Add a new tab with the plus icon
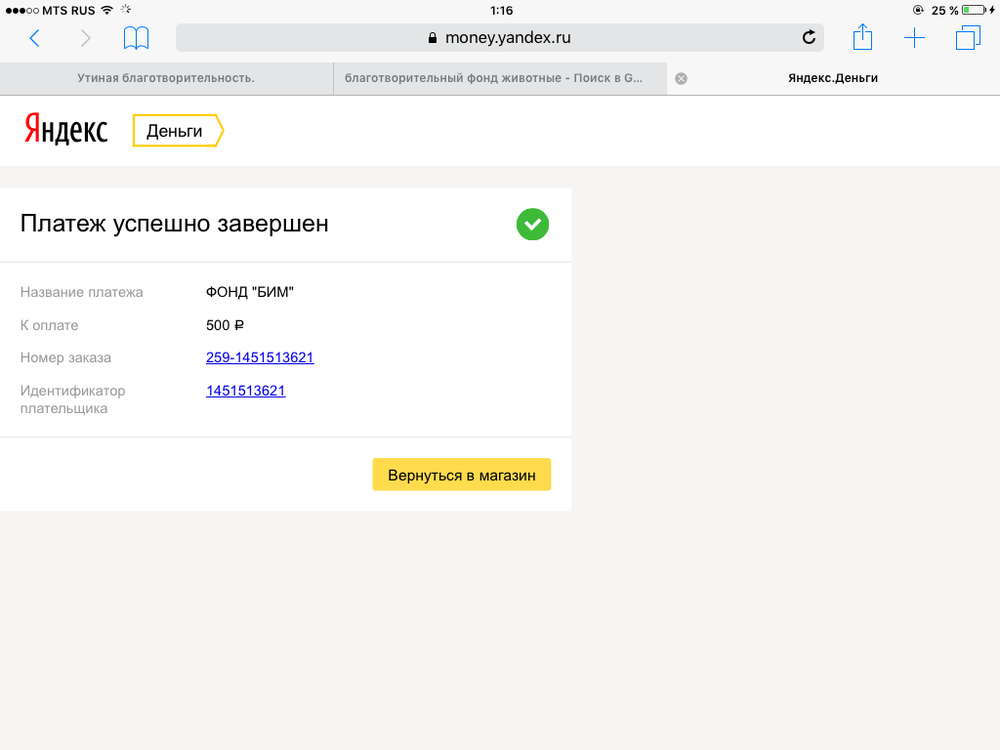The image size is (1000, 750). click(914, 38)
